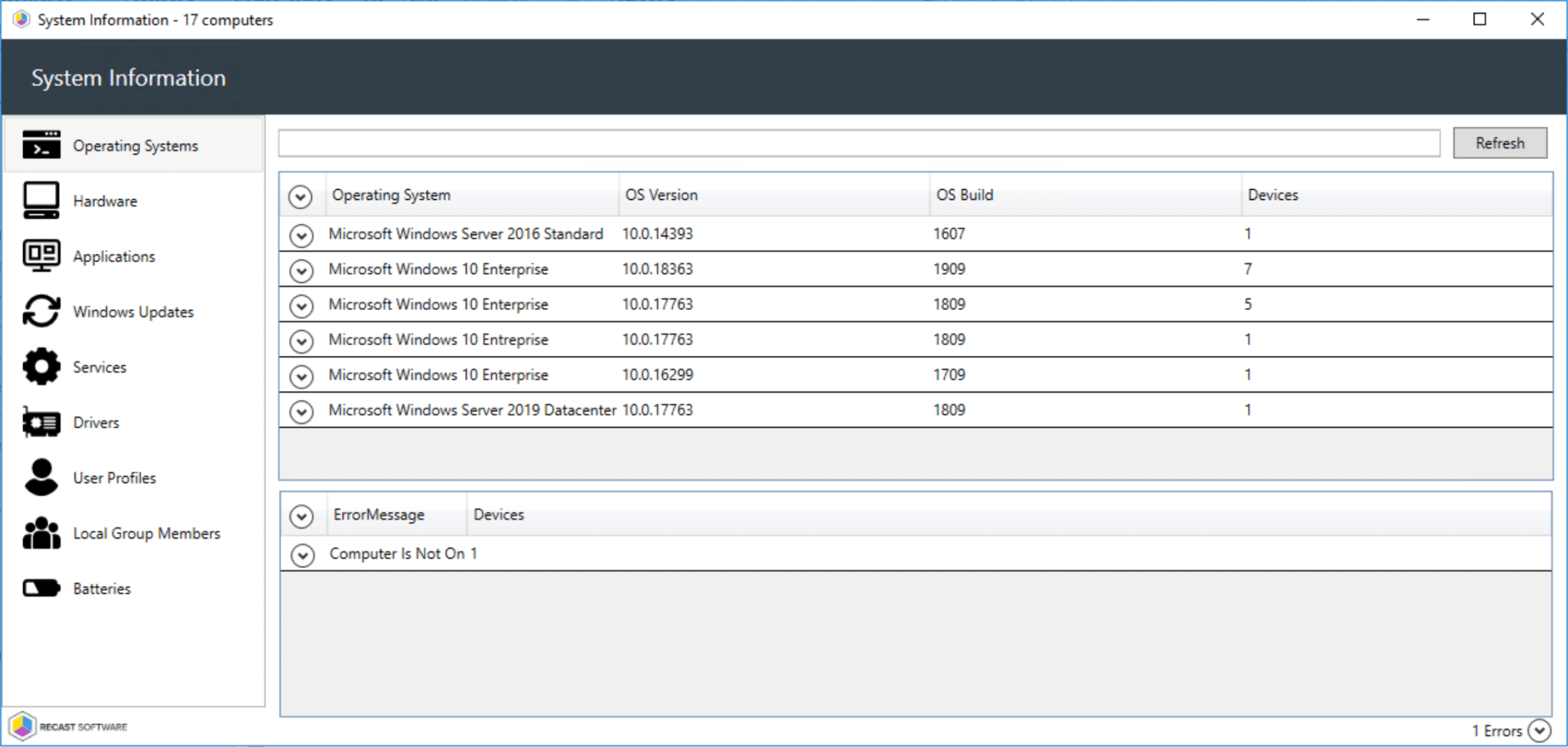Select version 10.0.16299 cell
Viewport: 1568px width, 747px height.
[657, 374]
